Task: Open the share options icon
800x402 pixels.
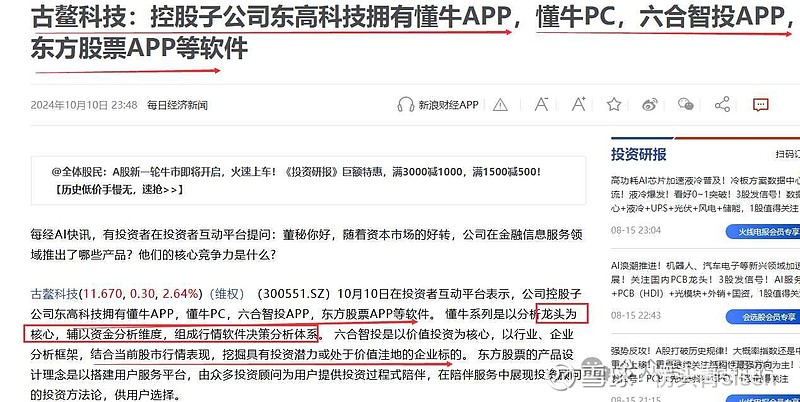Action: (x=722, y=105)
